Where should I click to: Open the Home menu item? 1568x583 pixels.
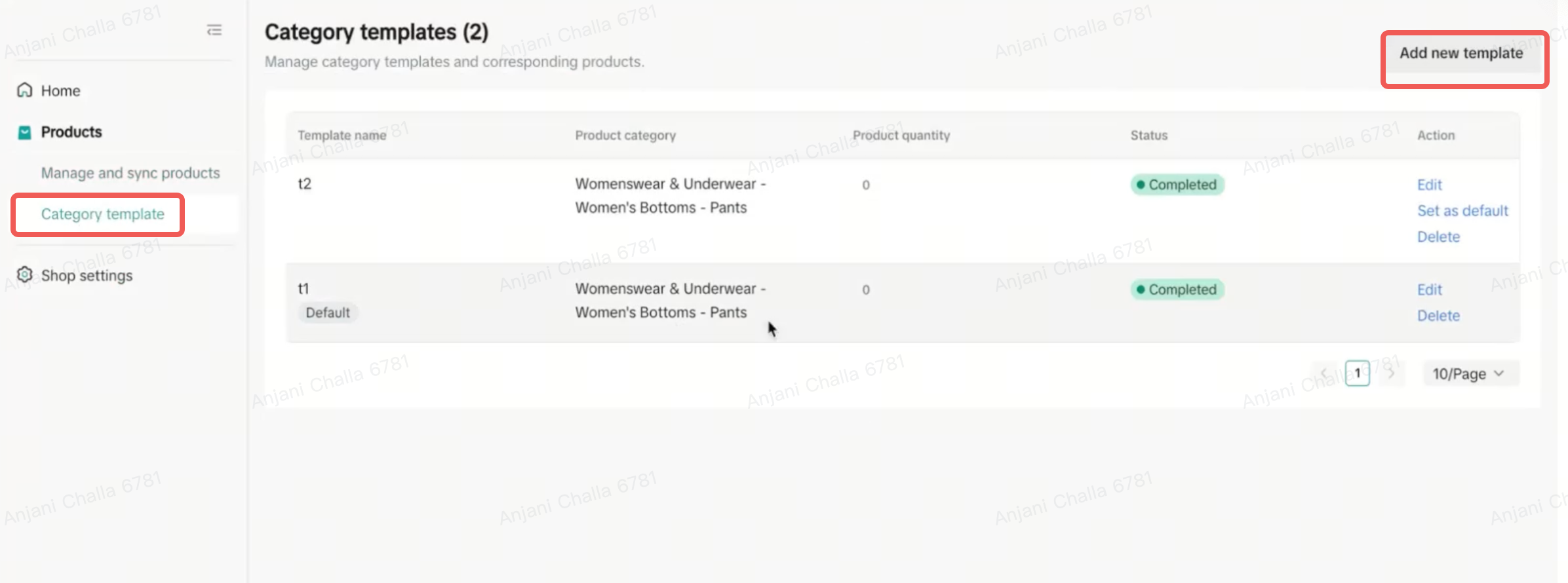click(60, 91)
